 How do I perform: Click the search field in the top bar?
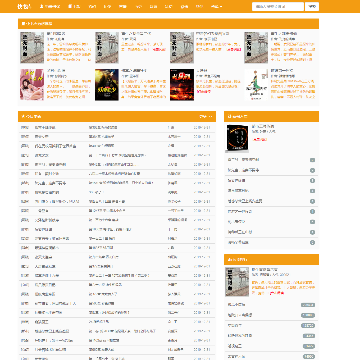278,6
